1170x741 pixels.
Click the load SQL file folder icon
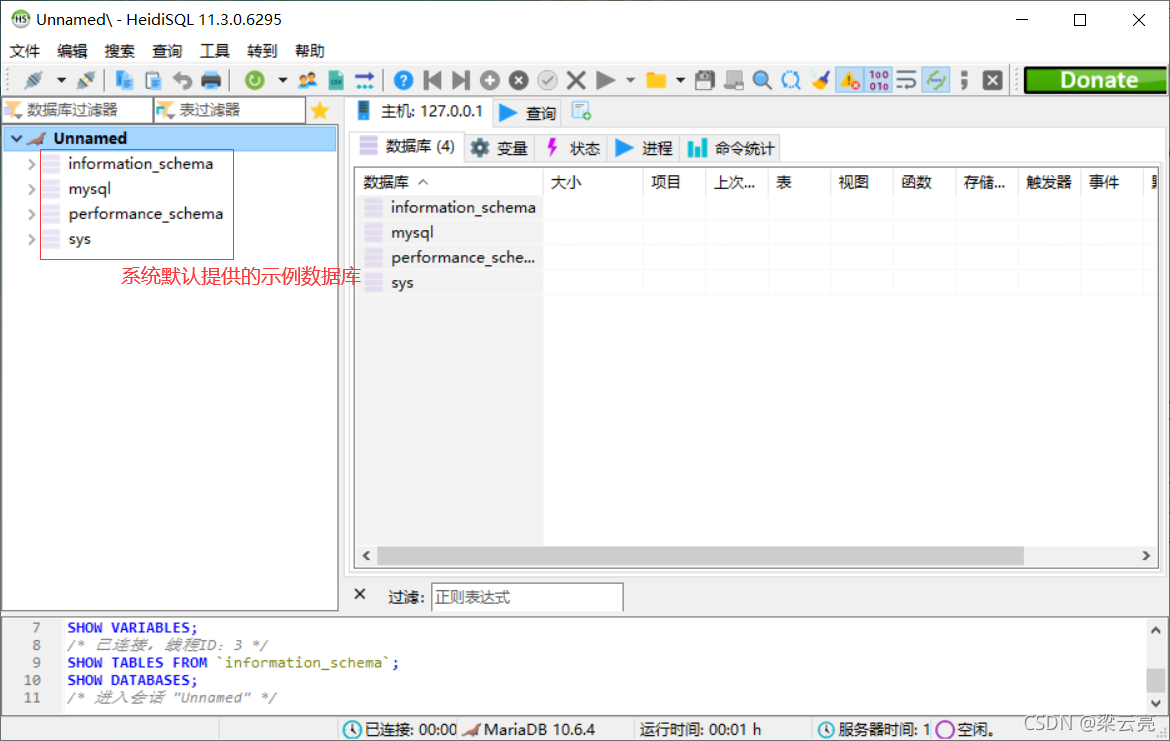656,80
